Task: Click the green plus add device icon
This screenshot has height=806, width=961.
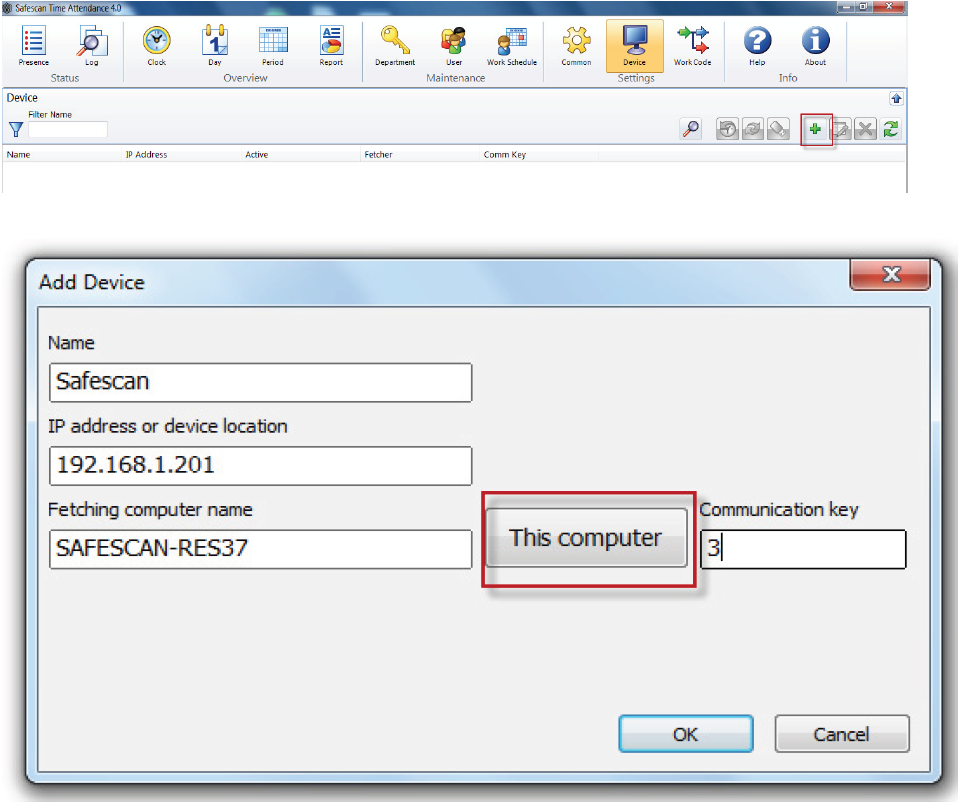Action: coord(815,129)
